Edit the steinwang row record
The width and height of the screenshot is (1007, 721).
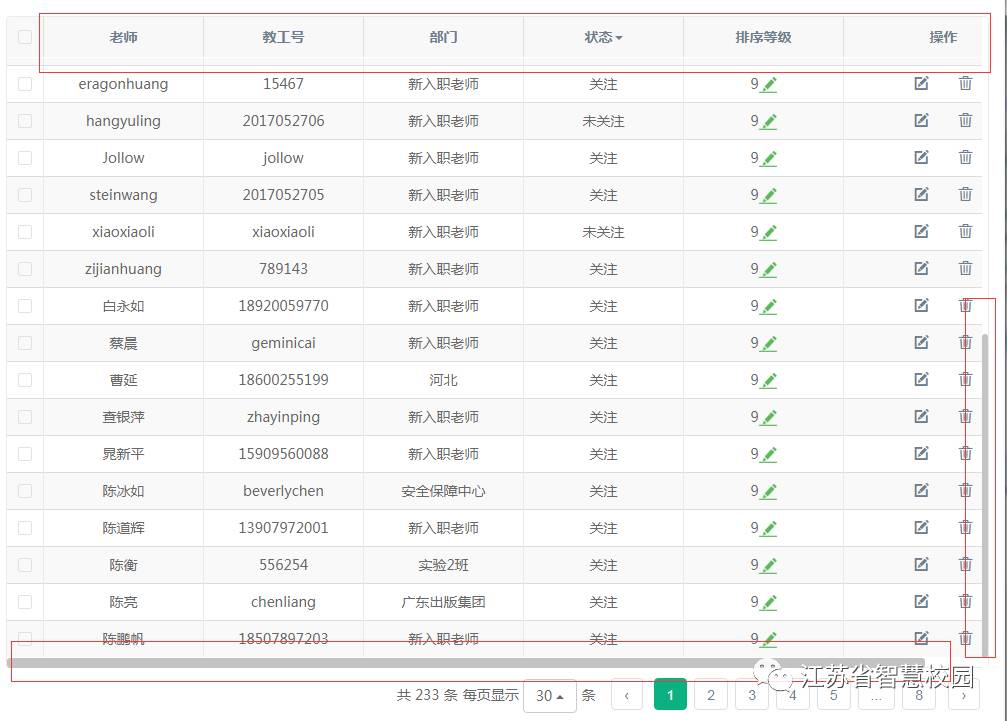[921, 195]
